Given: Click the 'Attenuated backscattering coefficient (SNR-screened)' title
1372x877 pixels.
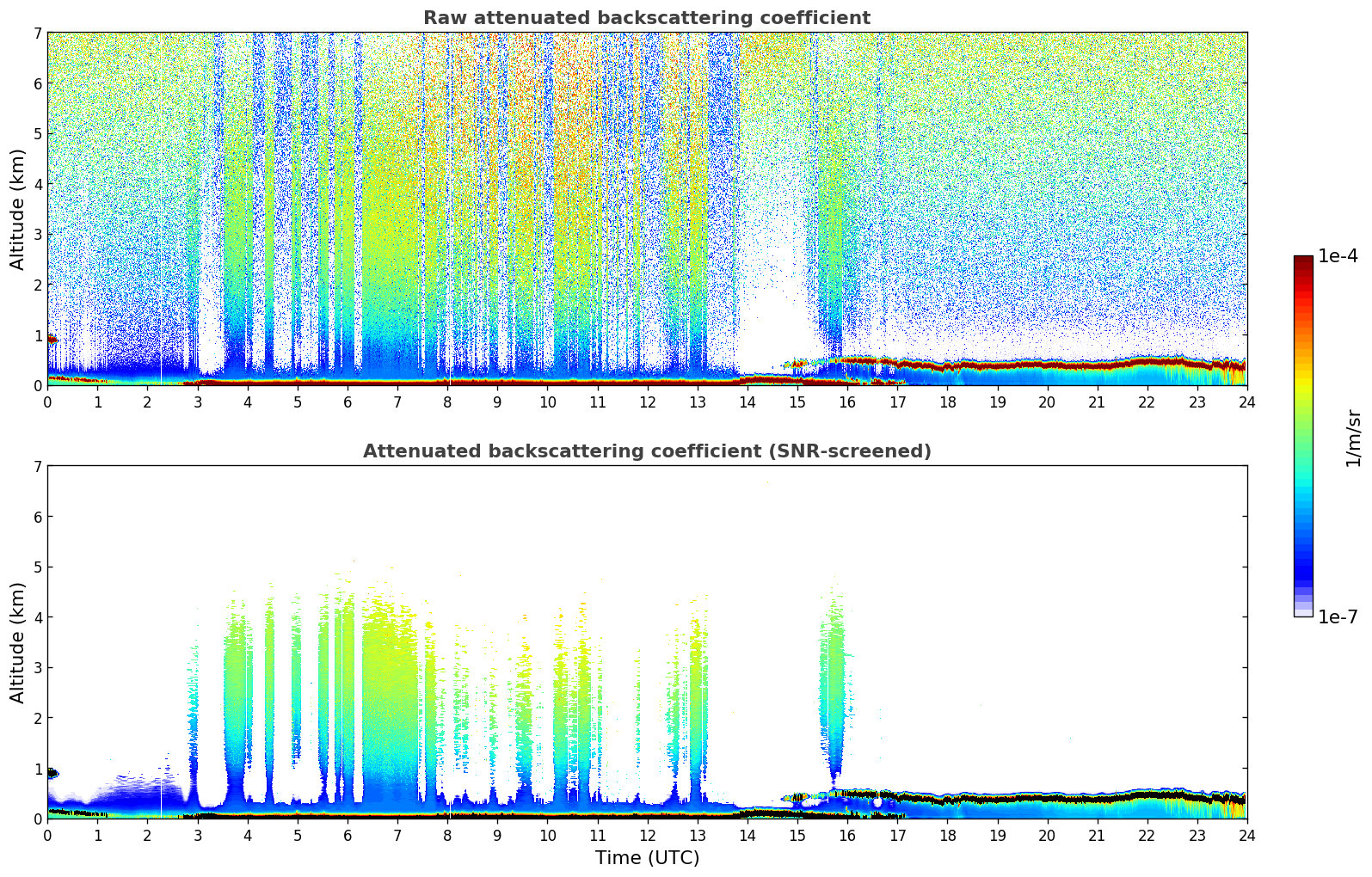Looking at the screenshot, I should 647,451.
